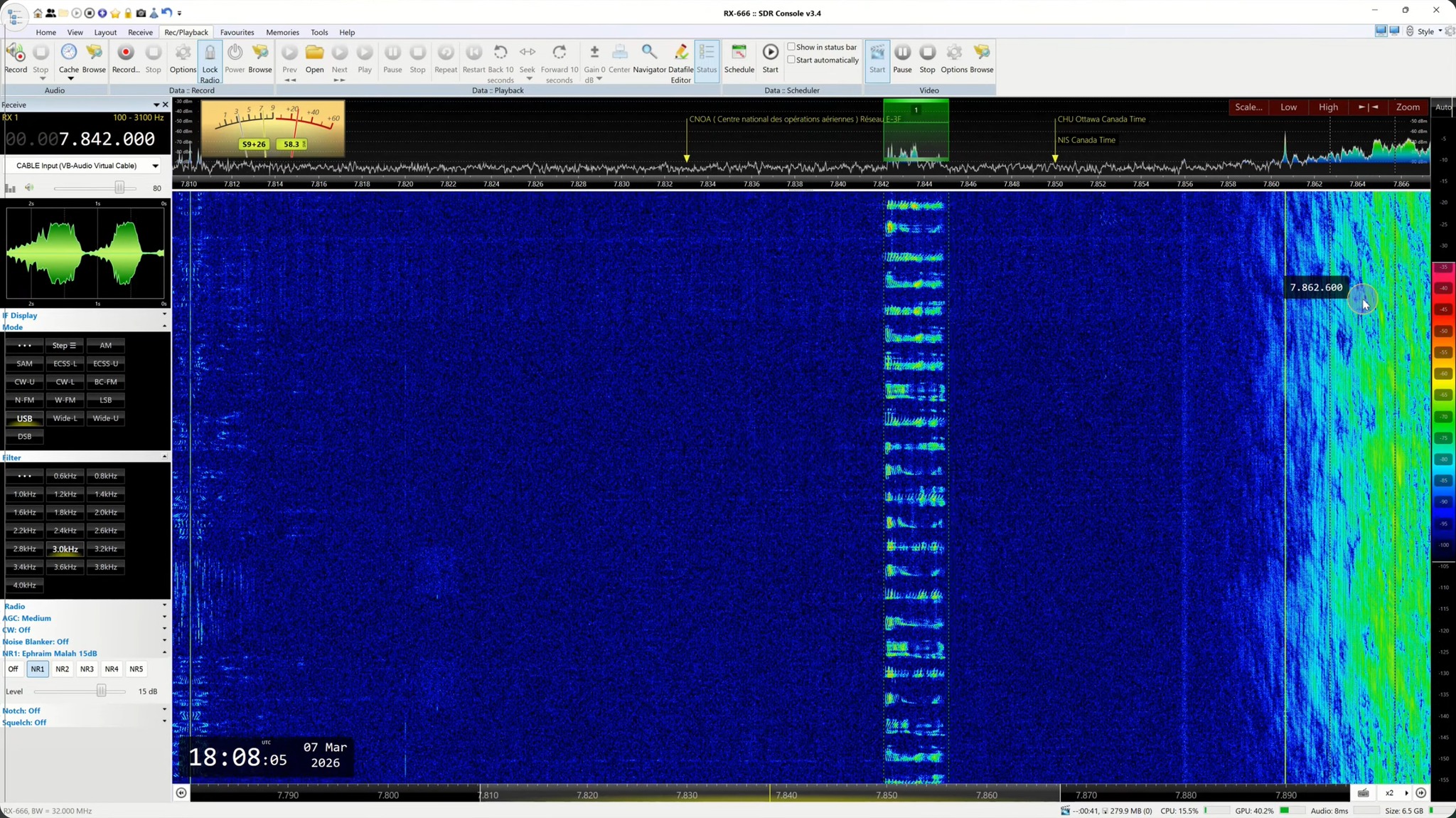The image size is (1456, 818).
Task: Click the Scale... button on spectrum
Action: click(x=1248, y=107)
